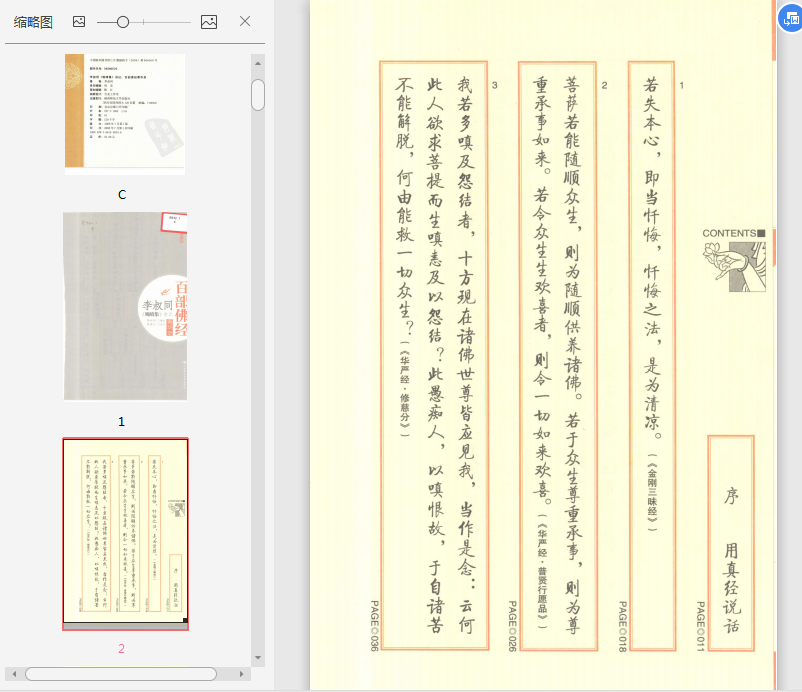Select the page 1 cover thumbnail
This screenshot has height=692, width=802.
point(125,306)
